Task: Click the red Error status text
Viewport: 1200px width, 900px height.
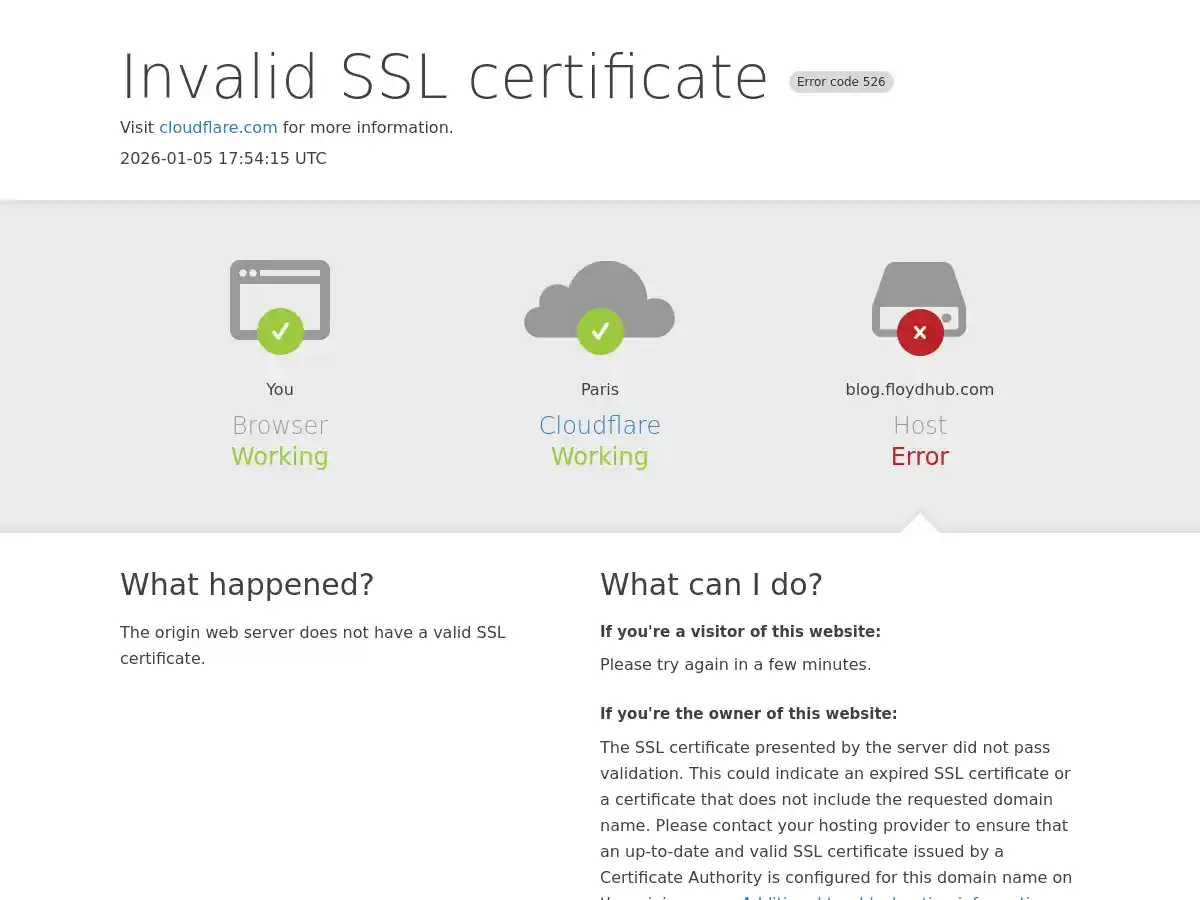Action: [920, 456]
